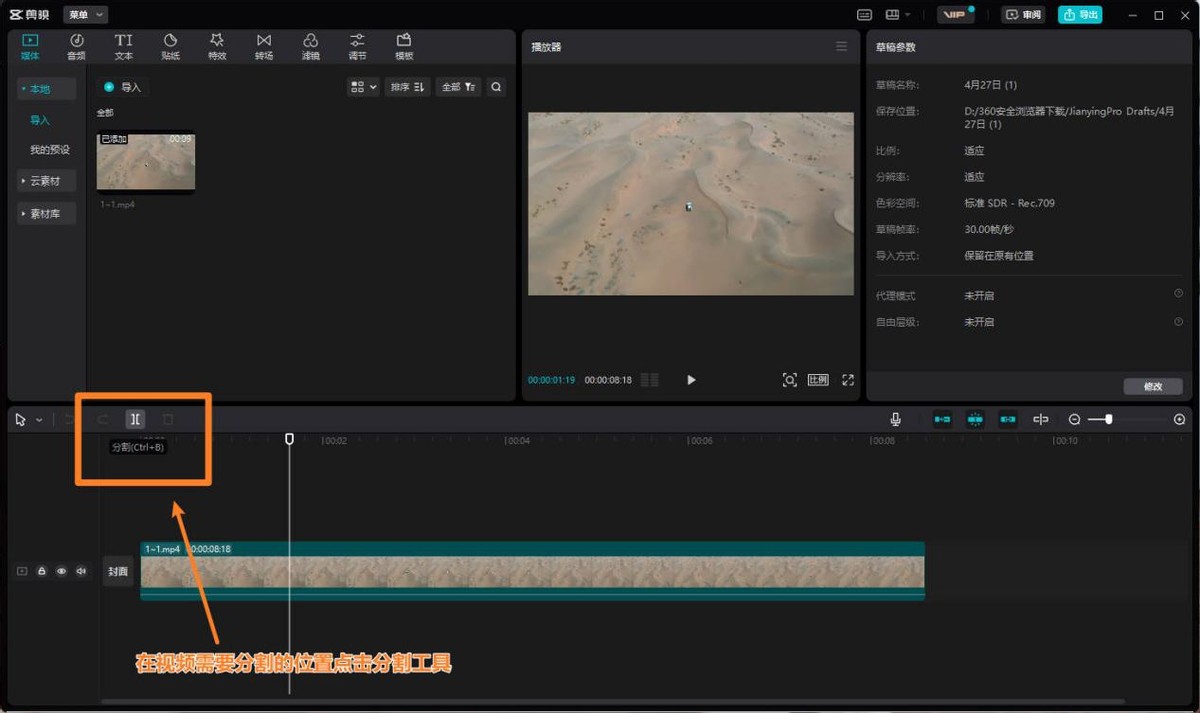Open the player hamburger menu icon
This screenshot has width=1200, height=713.
click(x=841, y=47)
